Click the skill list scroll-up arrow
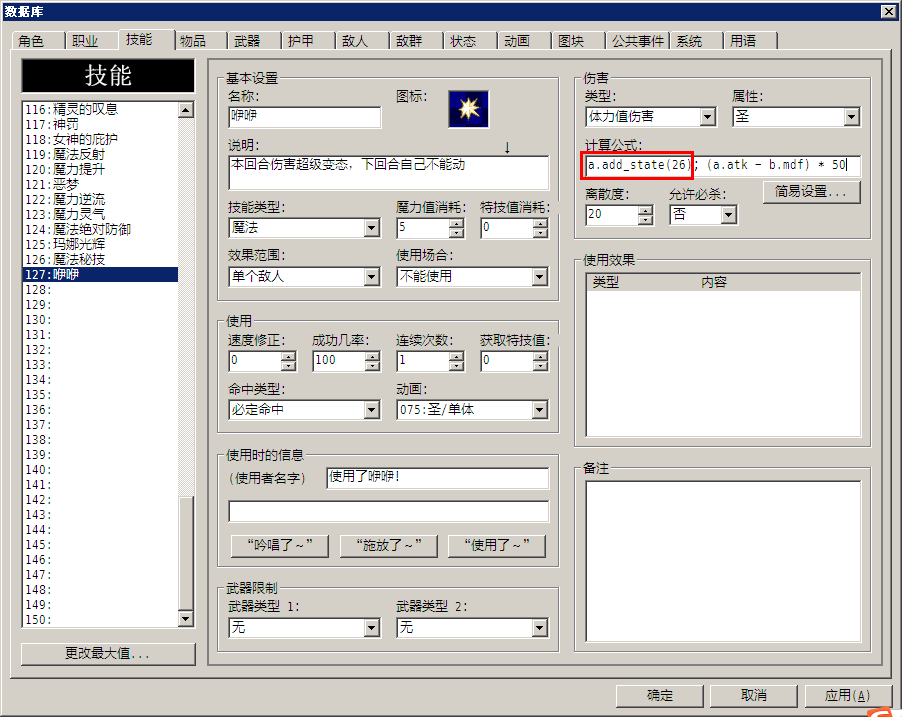902x717 pixels. tap(186, 110)
